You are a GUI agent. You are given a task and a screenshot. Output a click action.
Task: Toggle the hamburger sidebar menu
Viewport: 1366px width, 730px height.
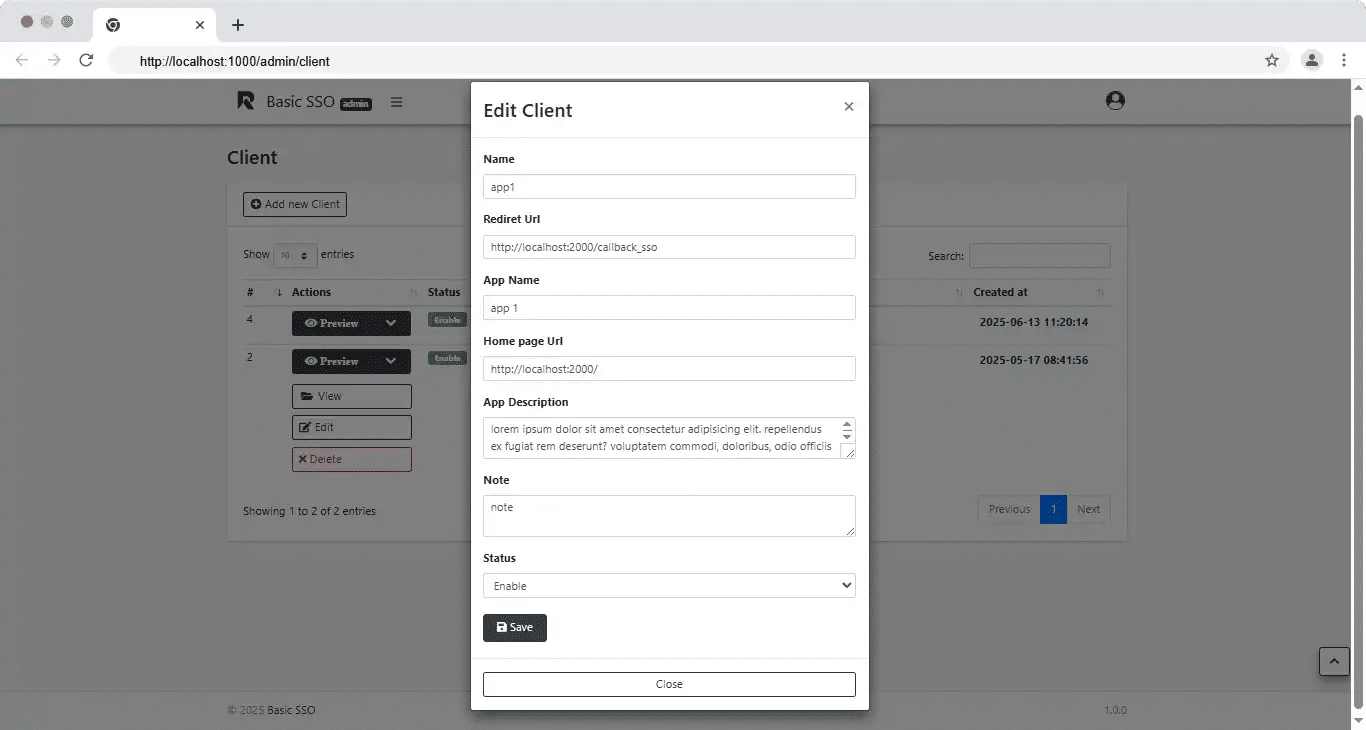[x=397, y=102]
